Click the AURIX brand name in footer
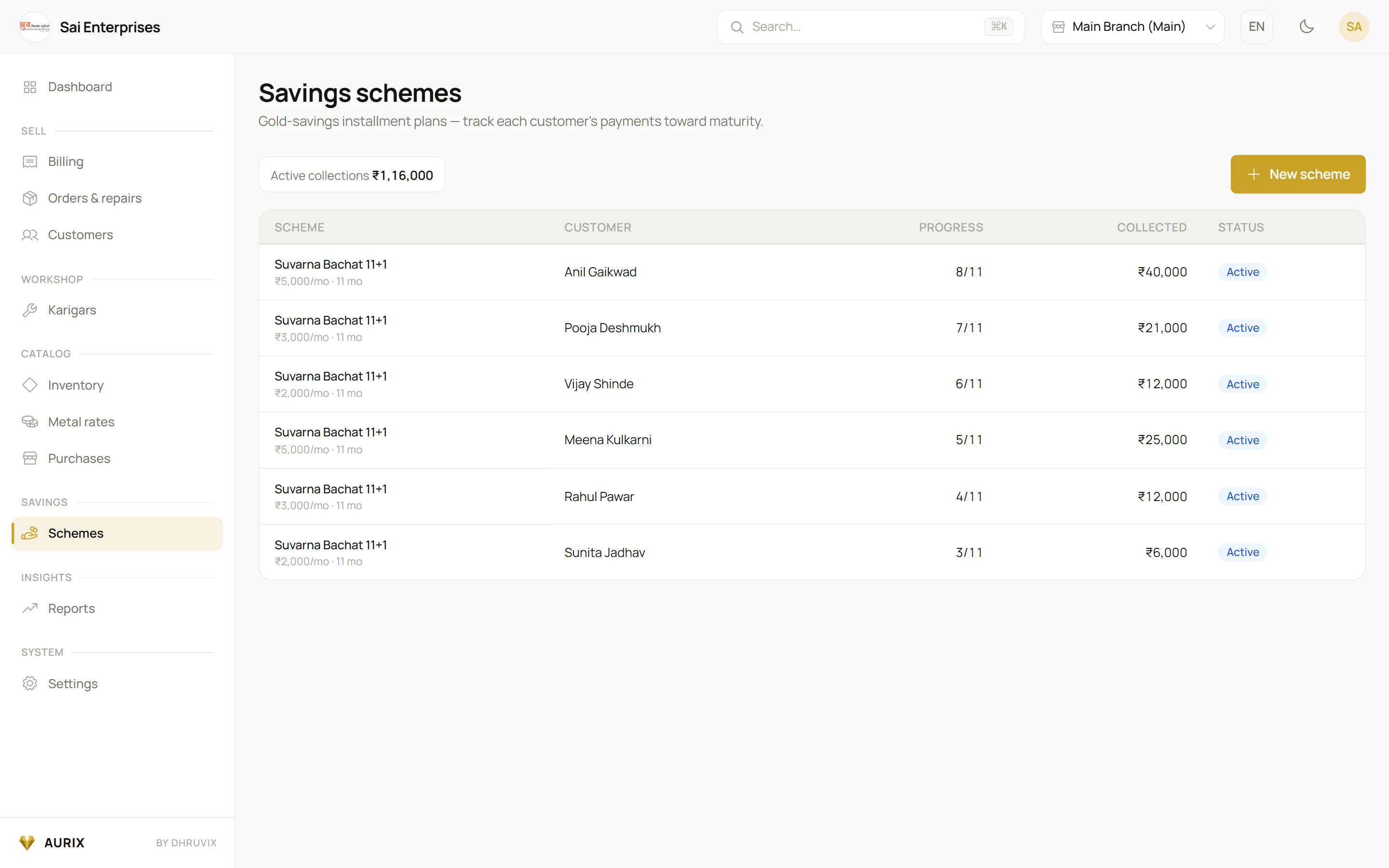1389x868 pixels. [64, 842]
